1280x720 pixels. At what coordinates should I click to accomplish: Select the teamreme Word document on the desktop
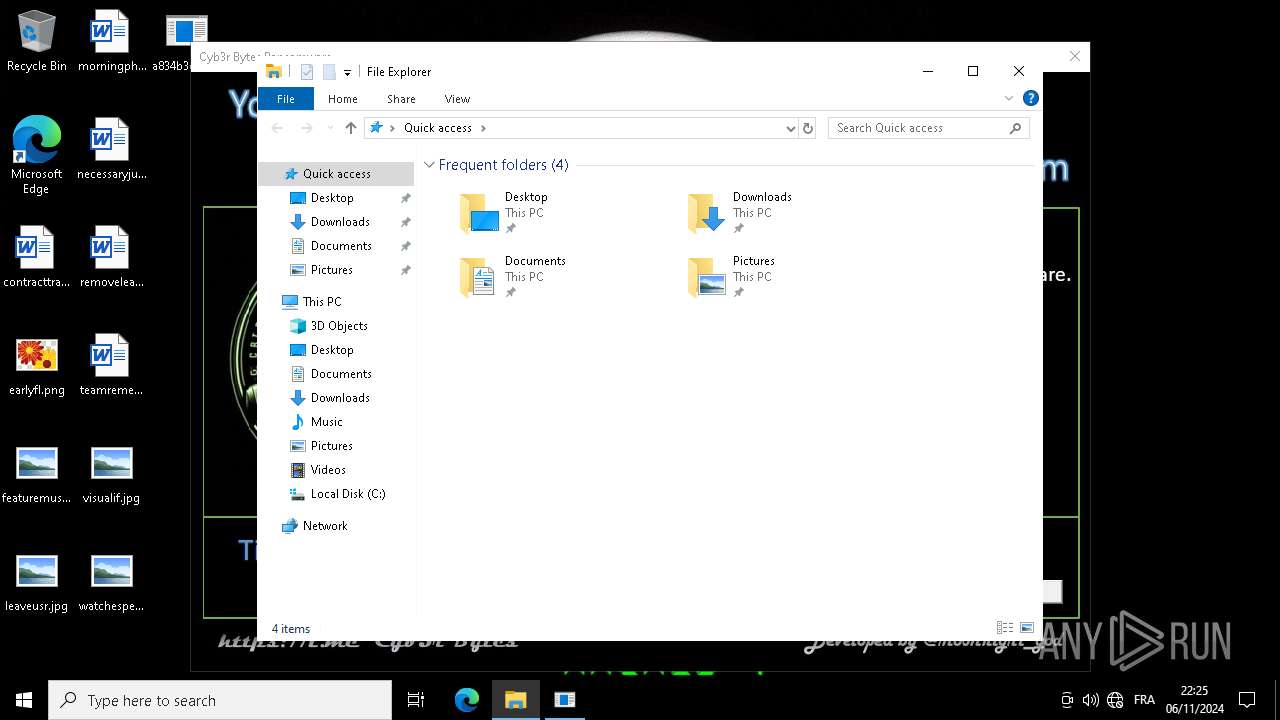click(111, 365)
